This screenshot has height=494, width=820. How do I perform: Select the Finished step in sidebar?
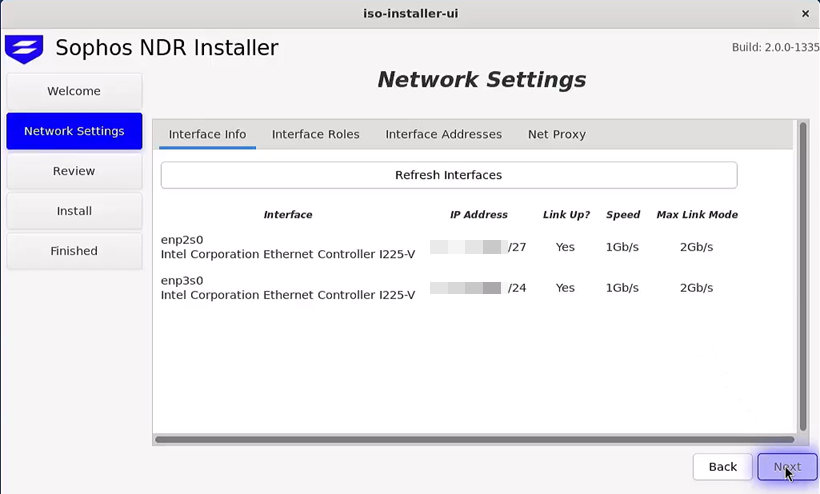[x=74, y=251]
